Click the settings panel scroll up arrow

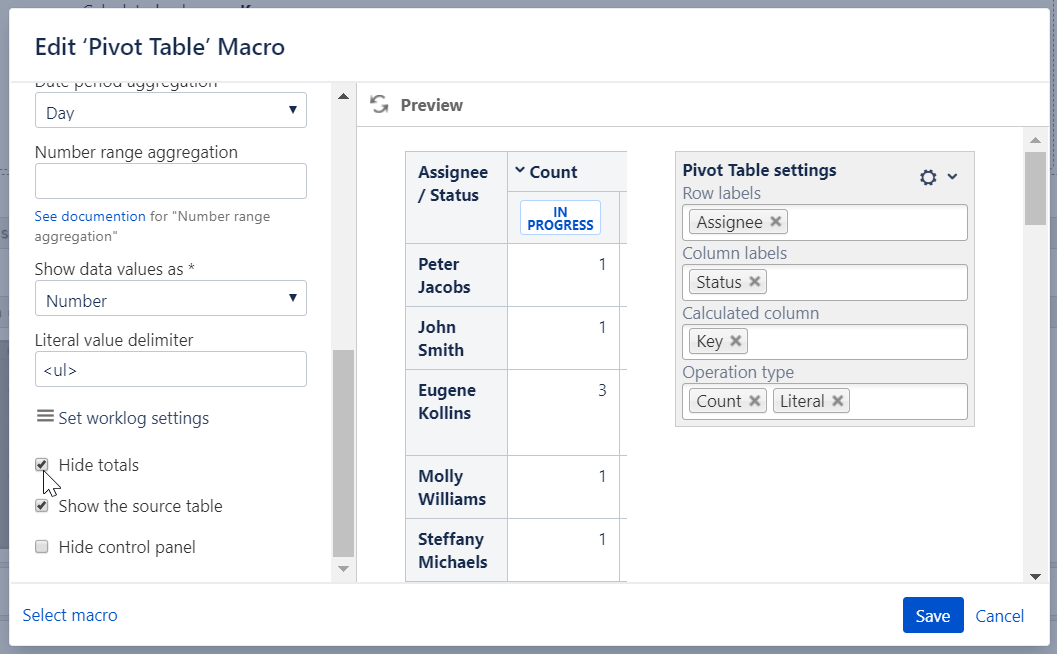point(343,97)
